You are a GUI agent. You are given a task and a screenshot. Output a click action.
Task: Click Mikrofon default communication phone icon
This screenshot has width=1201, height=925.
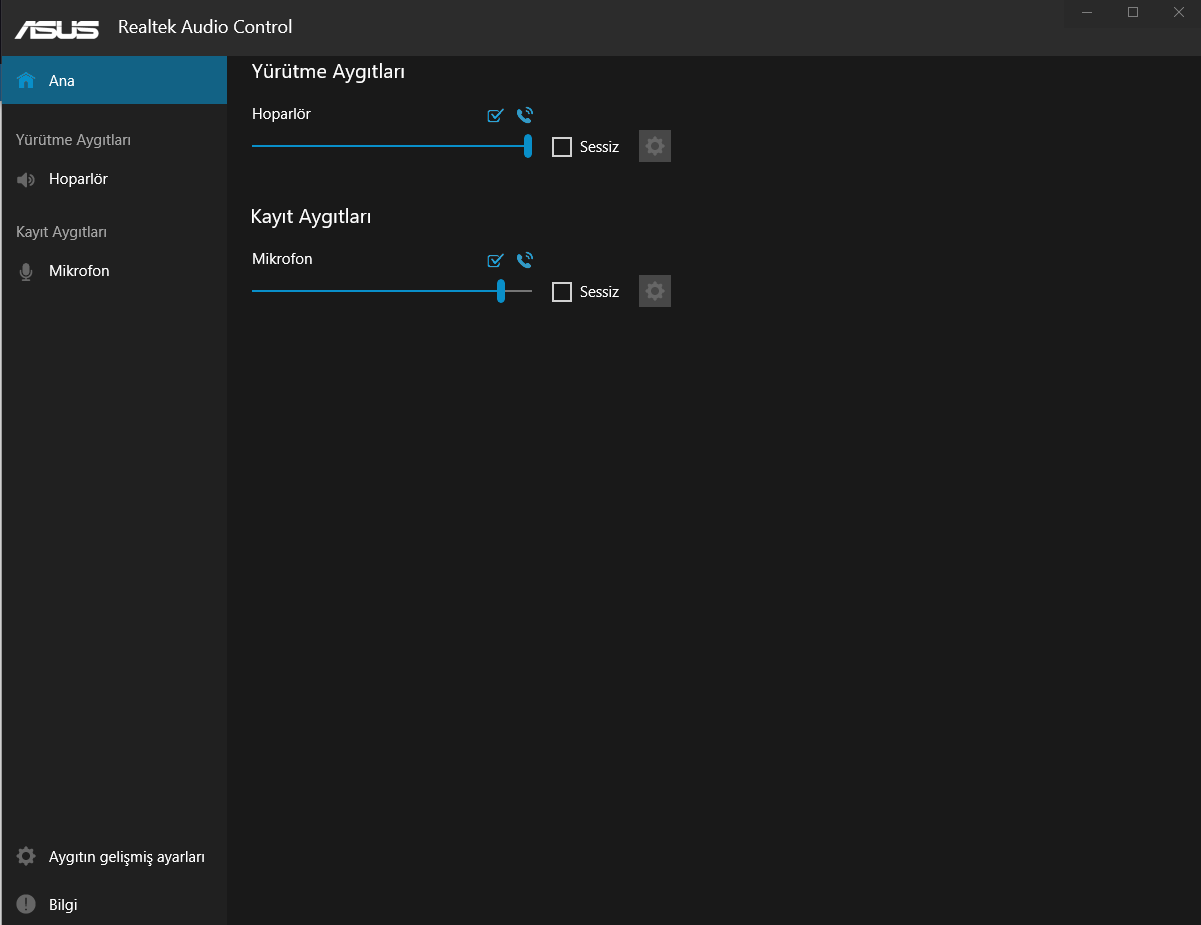(x=525, y=260)
